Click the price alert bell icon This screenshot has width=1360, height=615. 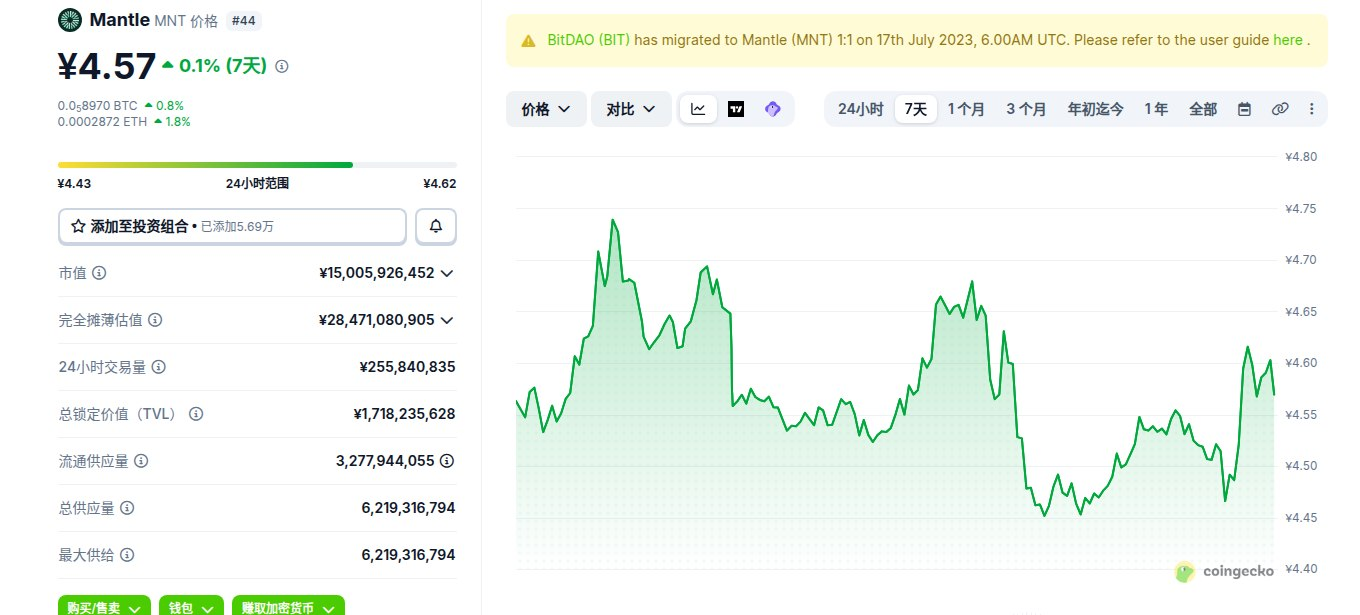click(x=436, y=226)
